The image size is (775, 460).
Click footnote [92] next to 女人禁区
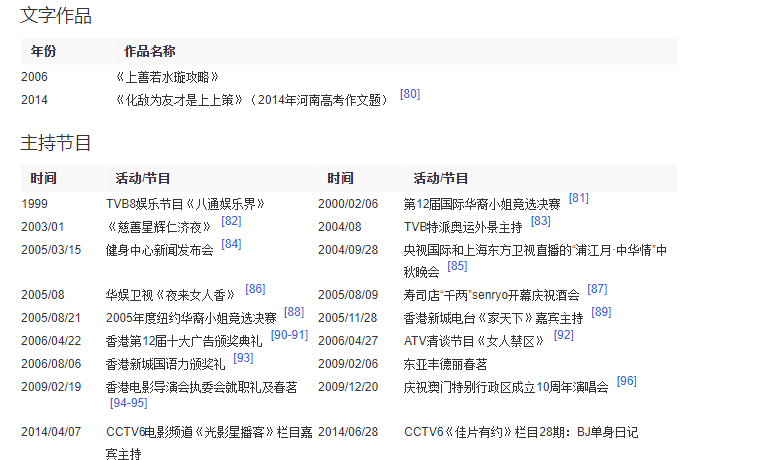tap(563, 335)
